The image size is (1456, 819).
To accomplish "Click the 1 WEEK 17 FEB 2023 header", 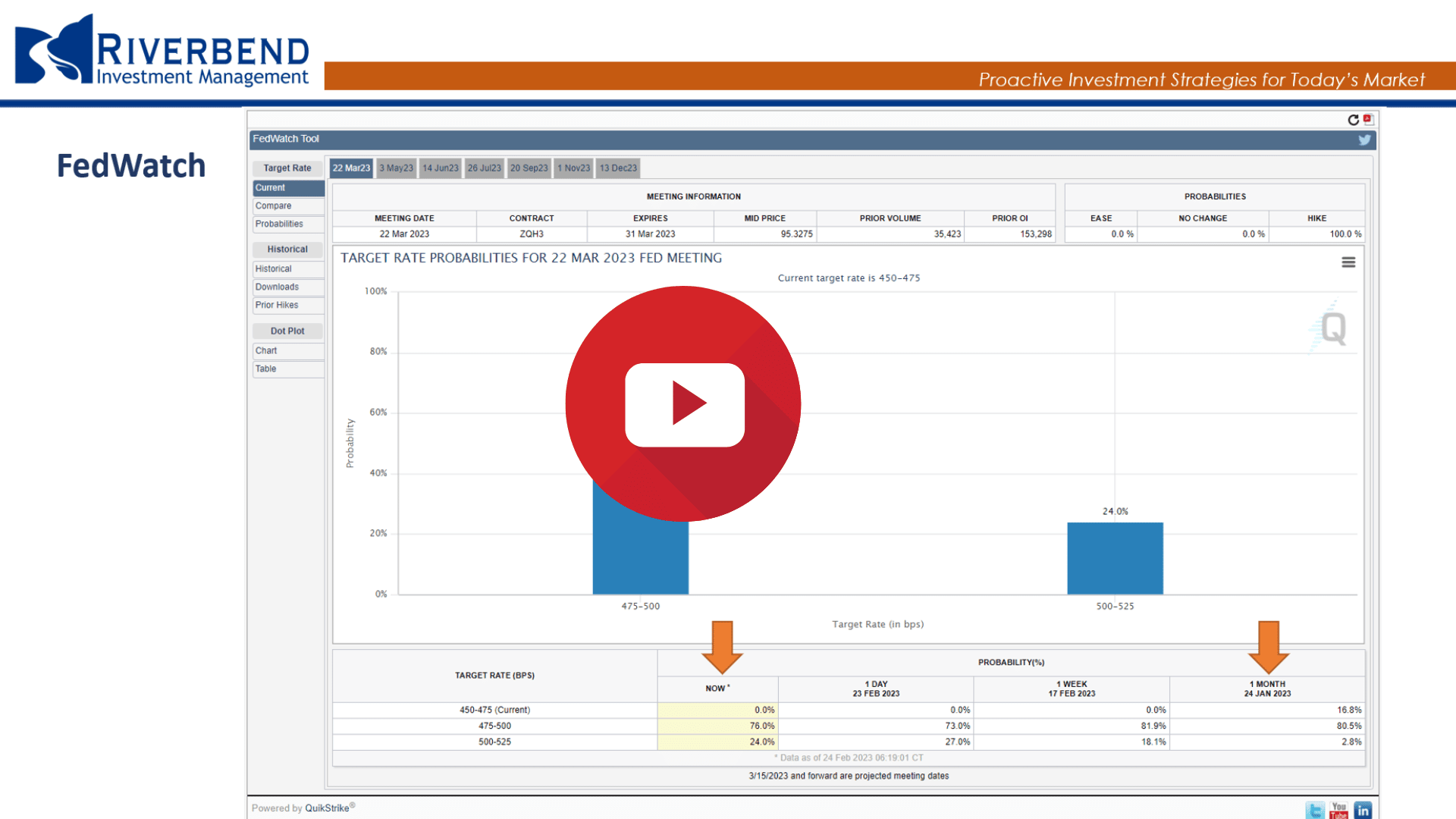I will [1072, 689].
